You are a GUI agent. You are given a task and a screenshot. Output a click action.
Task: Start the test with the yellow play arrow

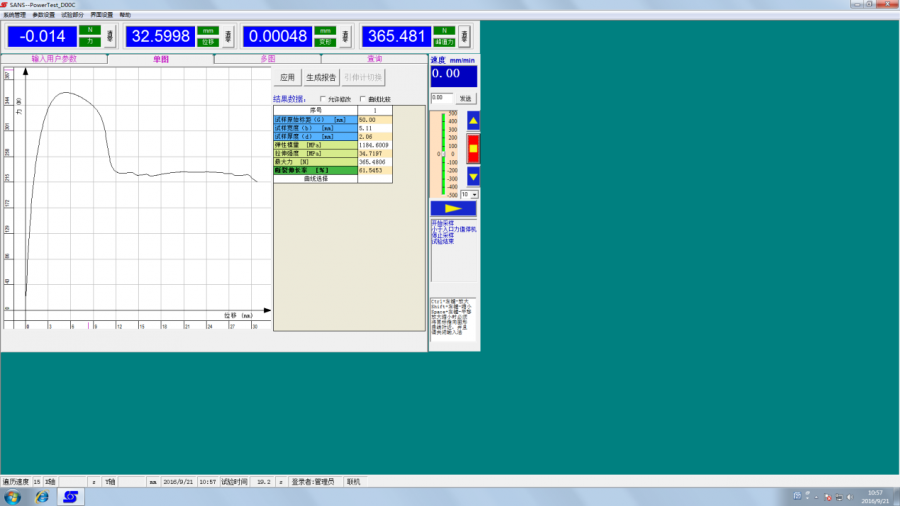point(453,208)
